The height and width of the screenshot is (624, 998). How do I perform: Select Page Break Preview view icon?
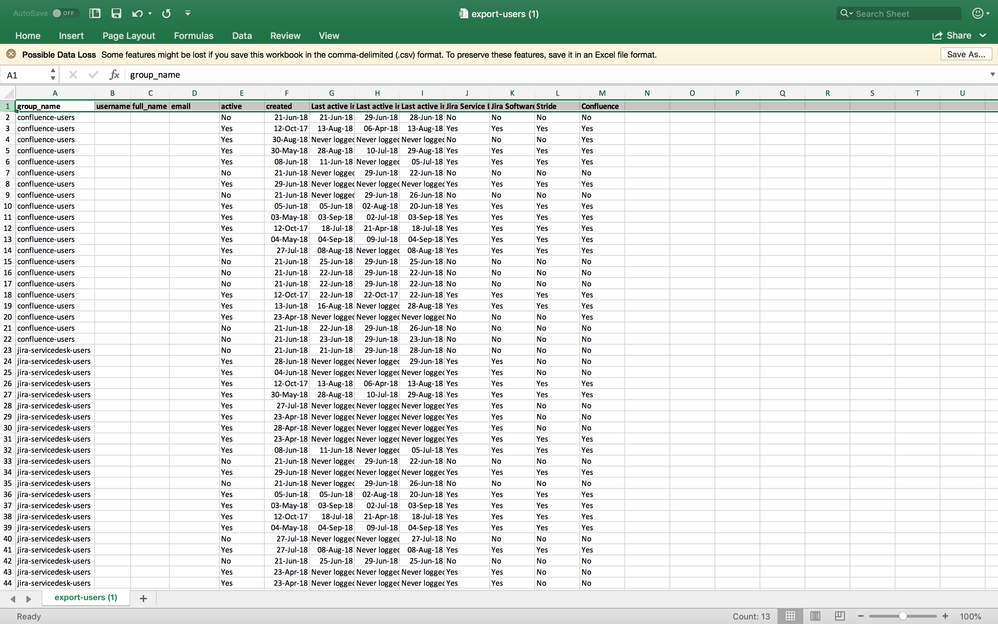pyautogui.click(x=840, y=616)
